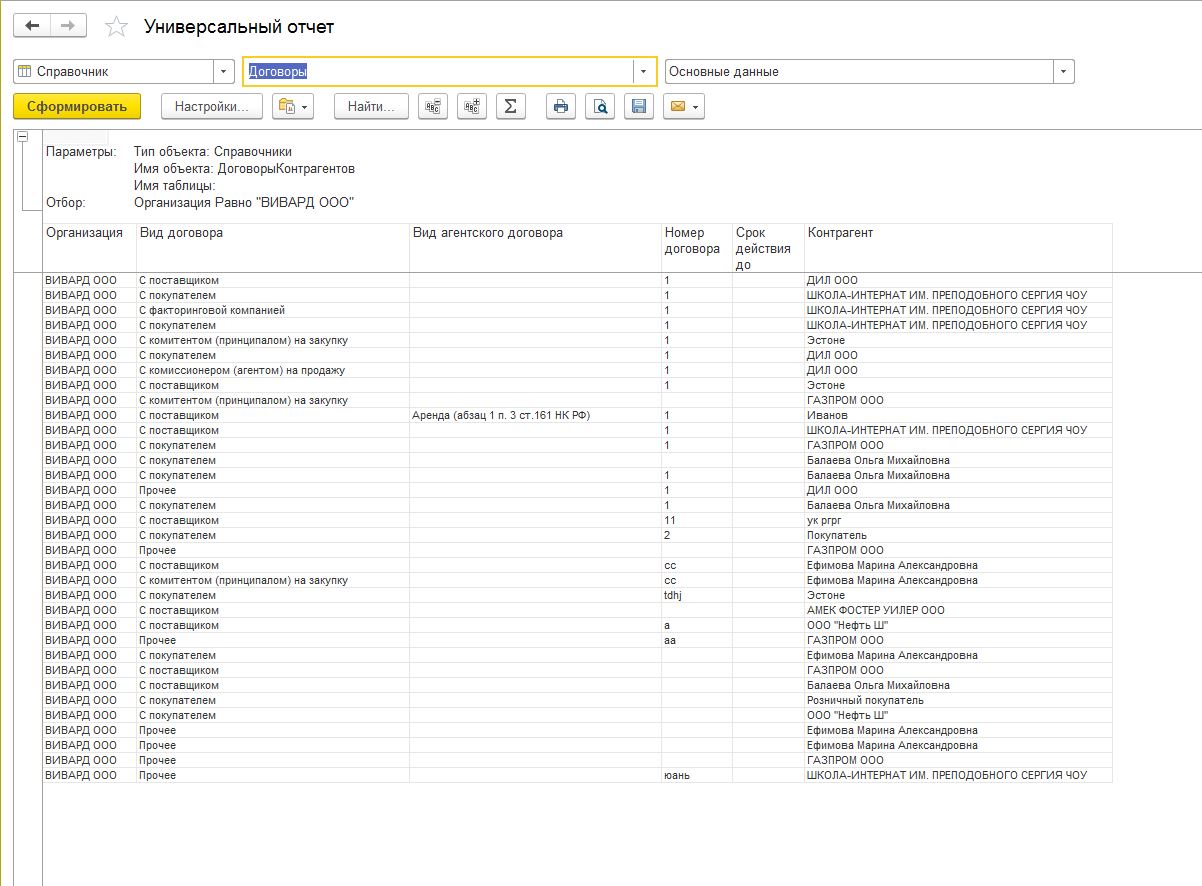
Task: Print the report with printer icon
Action: tap(561, 106)
